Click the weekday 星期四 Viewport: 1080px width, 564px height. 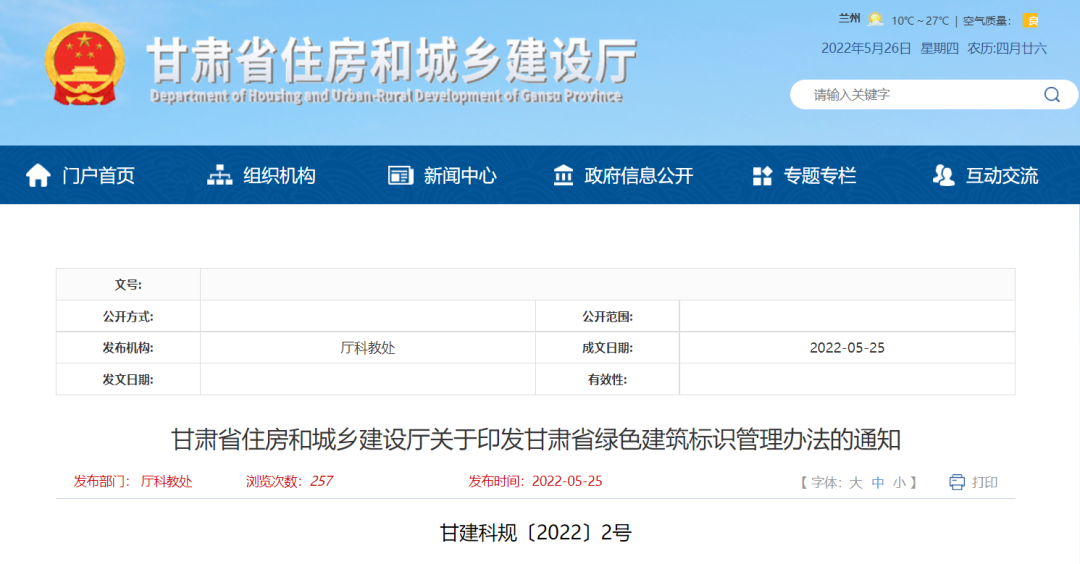coord(939,48)
